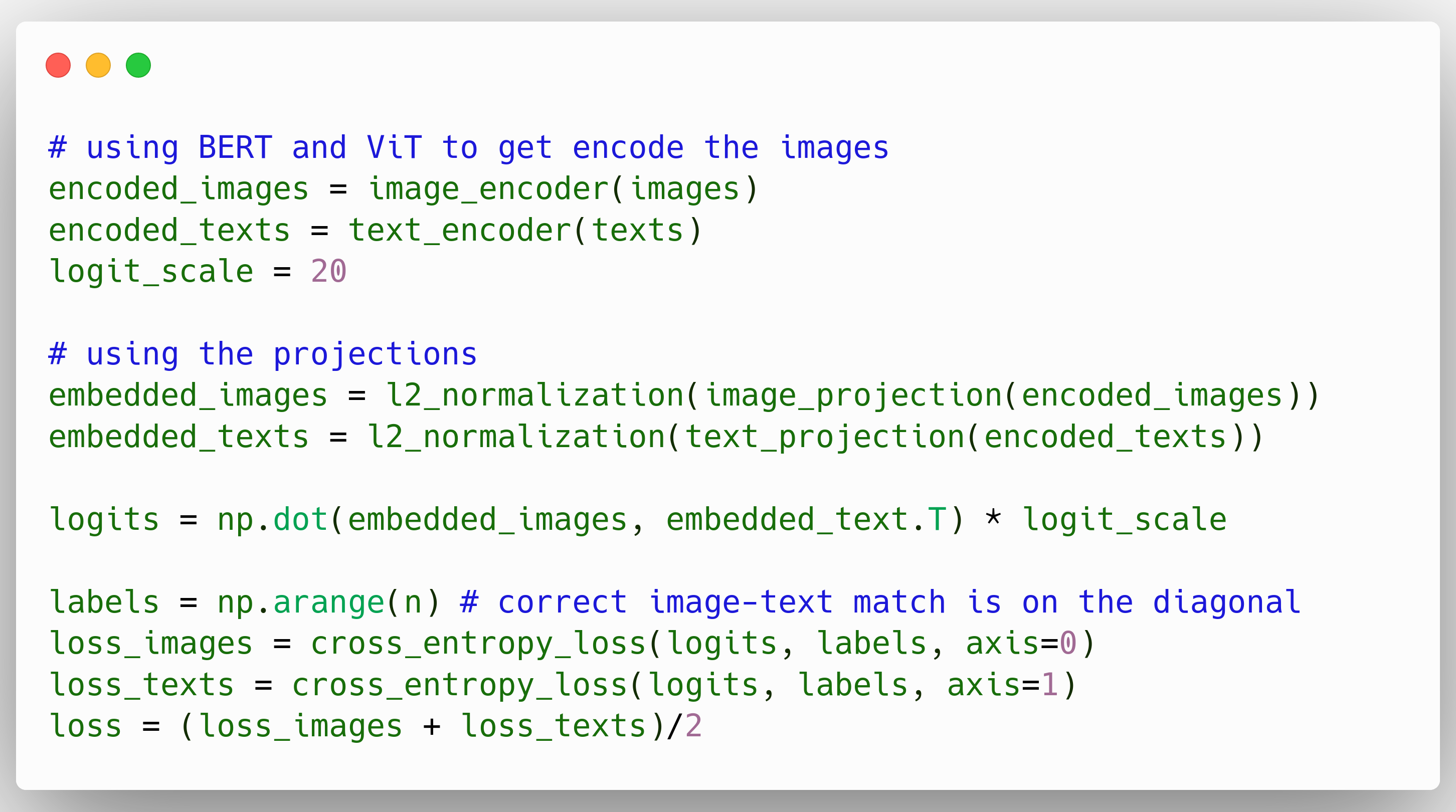
Task: Click the labels variable at line start
Action: pos(105,602)
